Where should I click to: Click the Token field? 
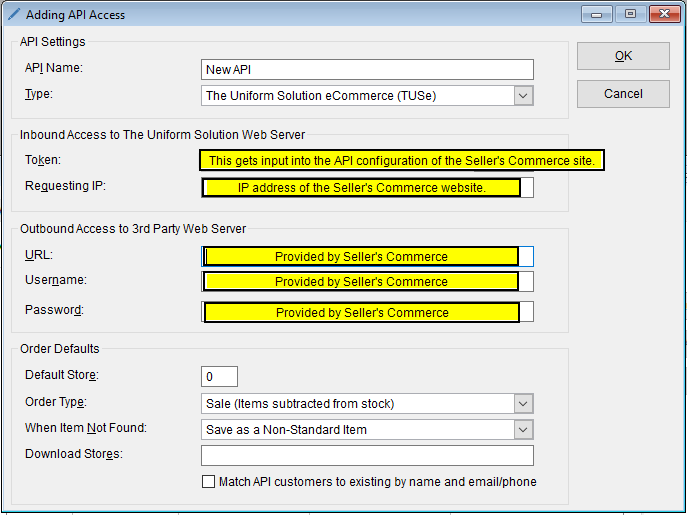(x=402, y=160)
